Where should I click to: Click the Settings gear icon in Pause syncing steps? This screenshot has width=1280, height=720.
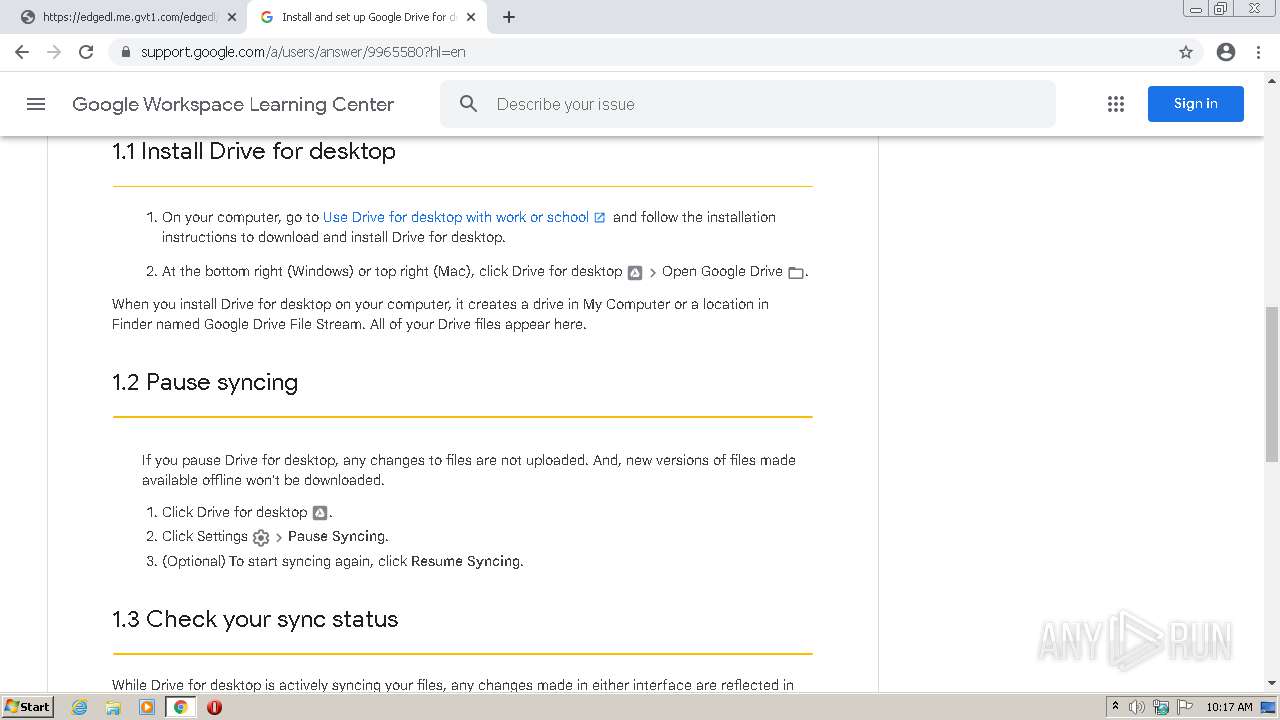coord(261,537)
